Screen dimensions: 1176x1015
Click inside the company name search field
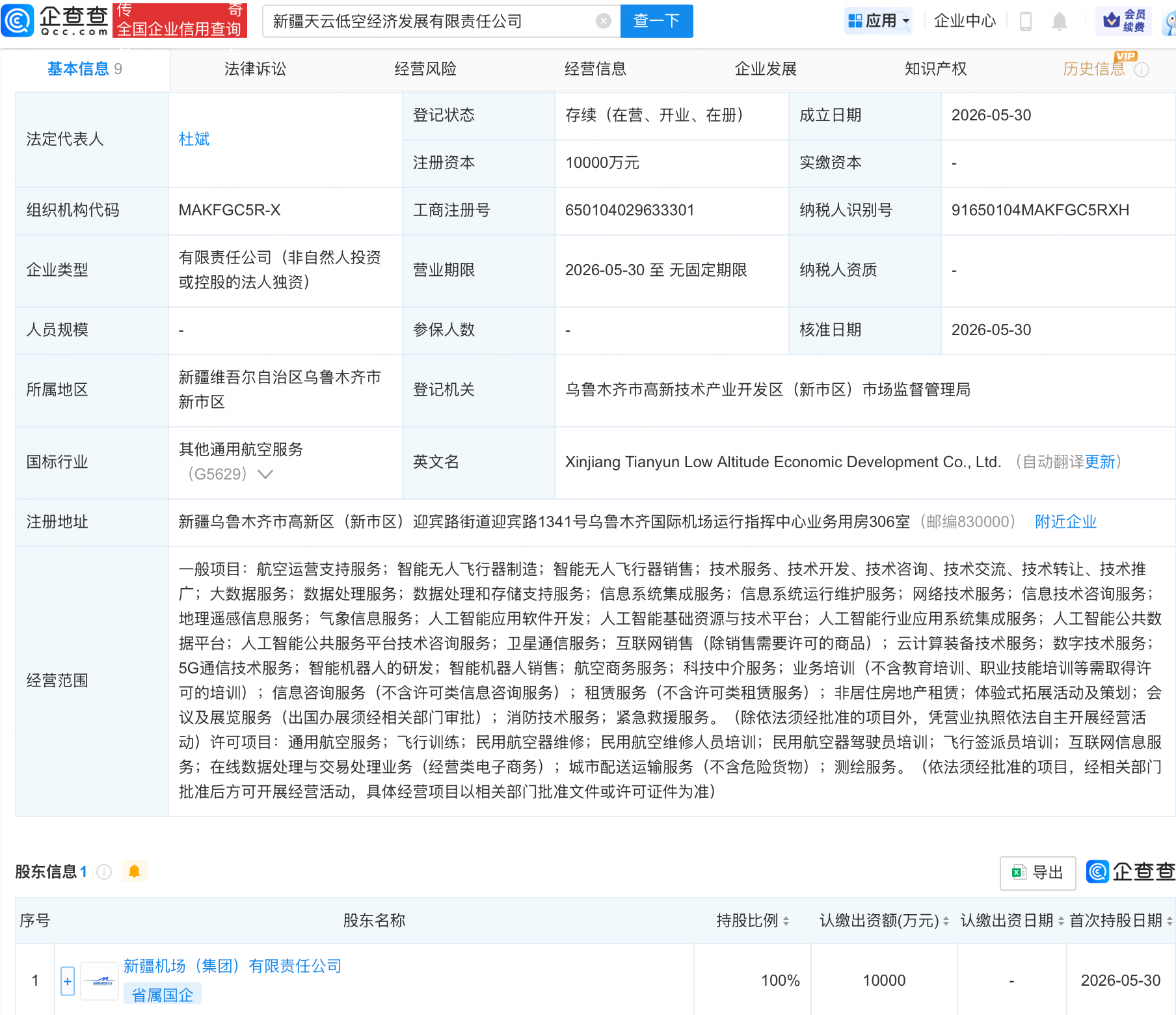(x=429, y=21)
